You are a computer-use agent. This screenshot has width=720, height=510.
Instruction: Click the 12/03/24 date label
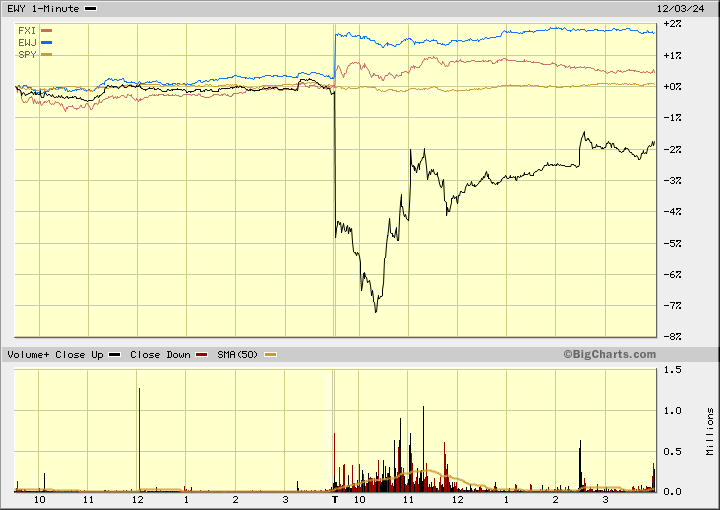(x=681, y=9)
